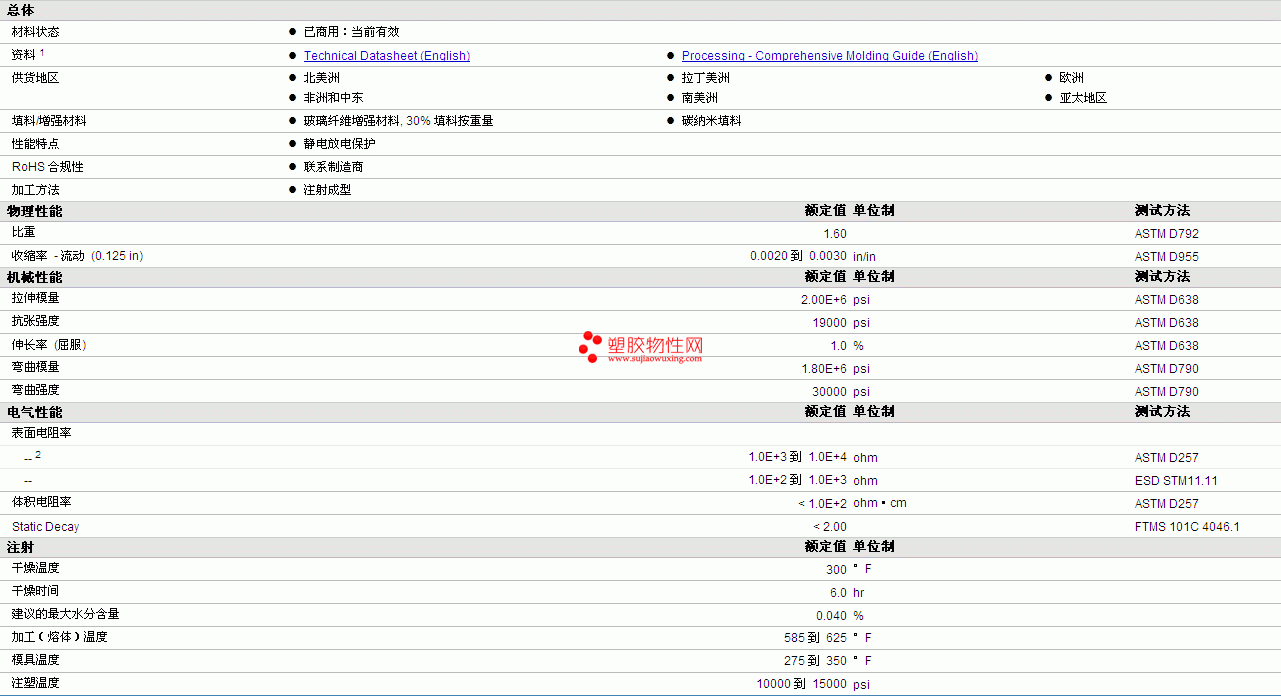Click the 静电放电保护 feature text
This screenshot has width=1281, height=696.
pos(339,144)
